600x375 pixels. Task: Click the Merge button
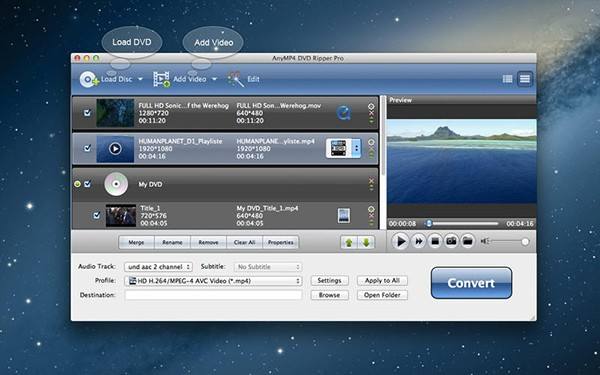coord(136,242)
